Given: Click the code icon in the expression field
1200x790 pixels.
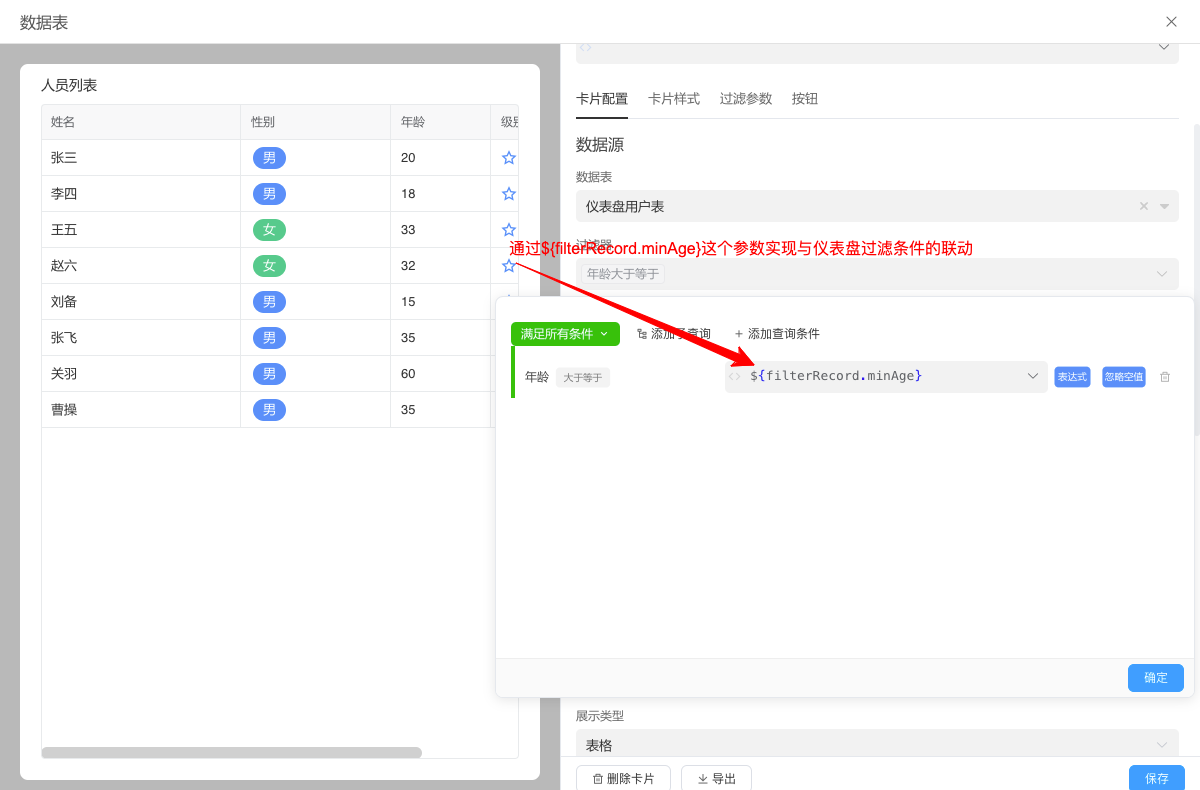Looking at the screenshot, I should pos(735,377).
